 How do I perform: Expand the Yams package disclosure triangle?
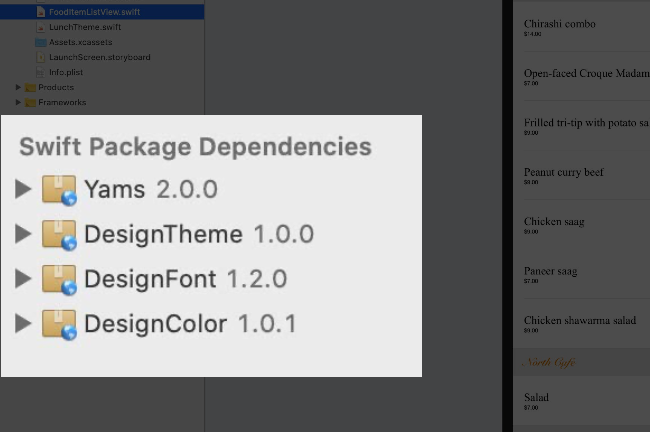[23, 189]
